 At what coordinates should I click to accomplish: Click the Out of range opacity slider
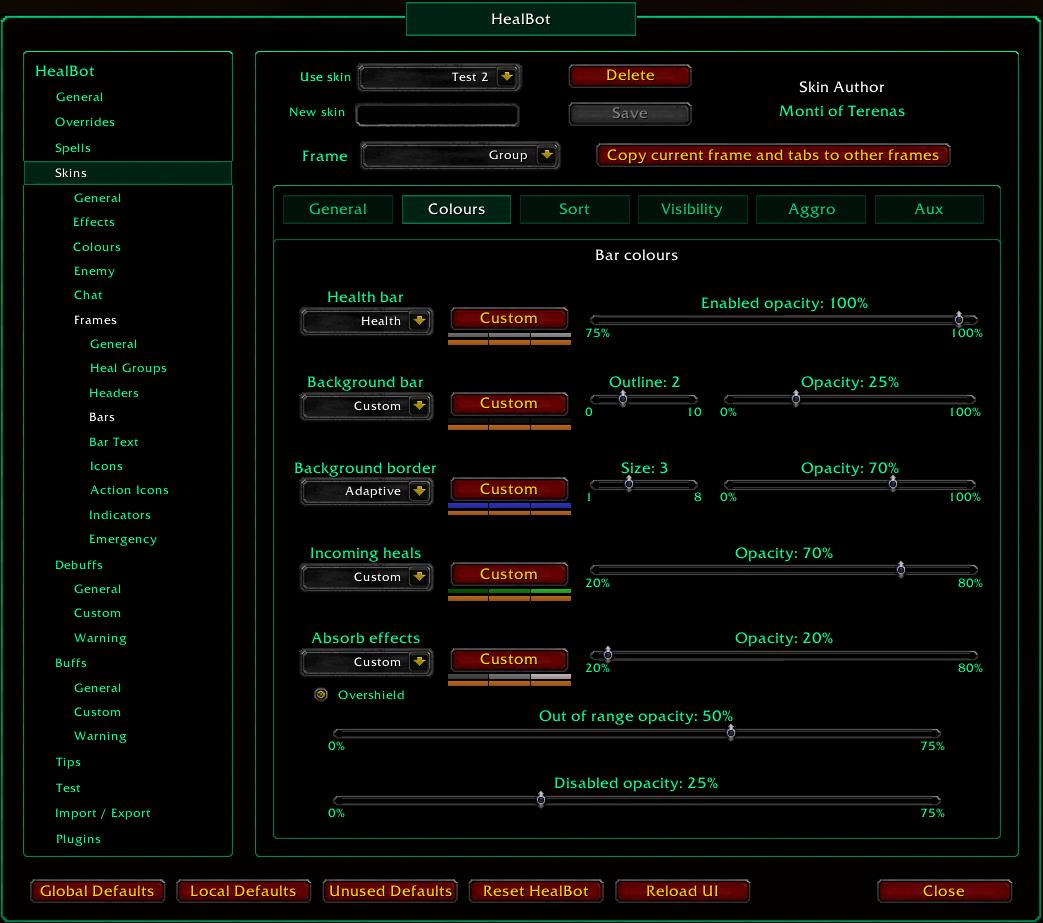[x=636, y=733]
